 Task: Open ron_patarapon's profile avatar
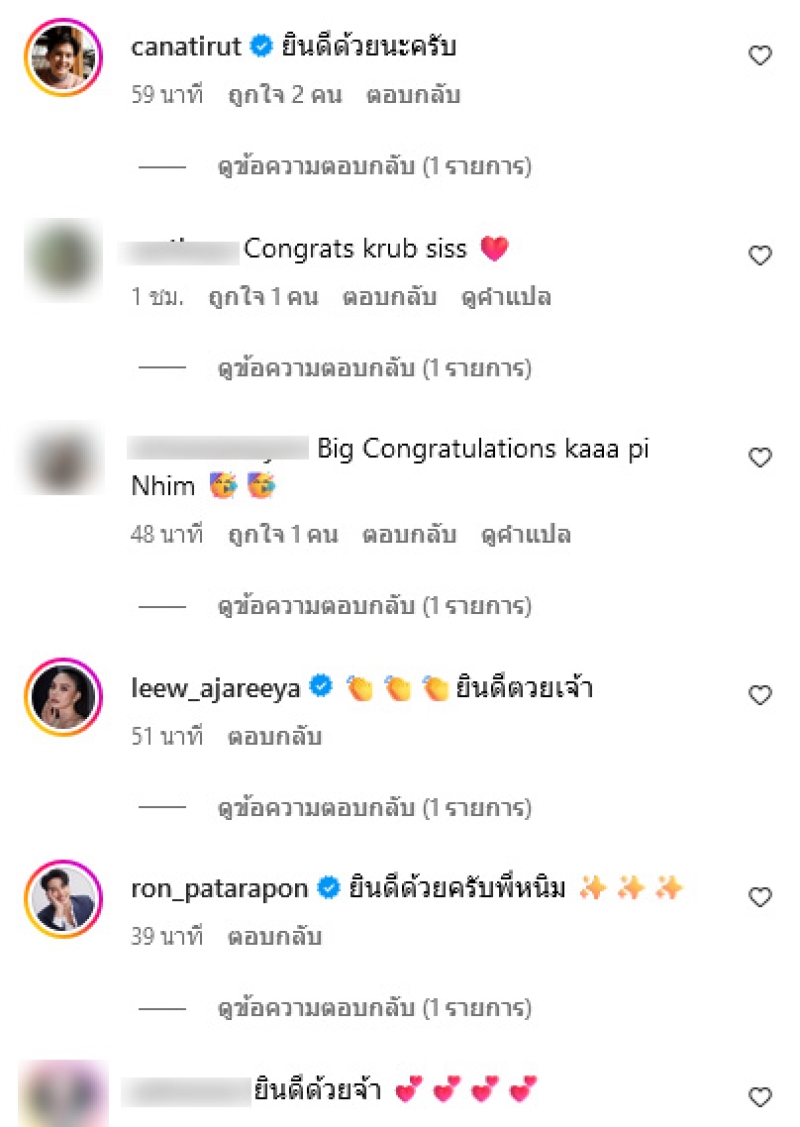tap(63, 898)
